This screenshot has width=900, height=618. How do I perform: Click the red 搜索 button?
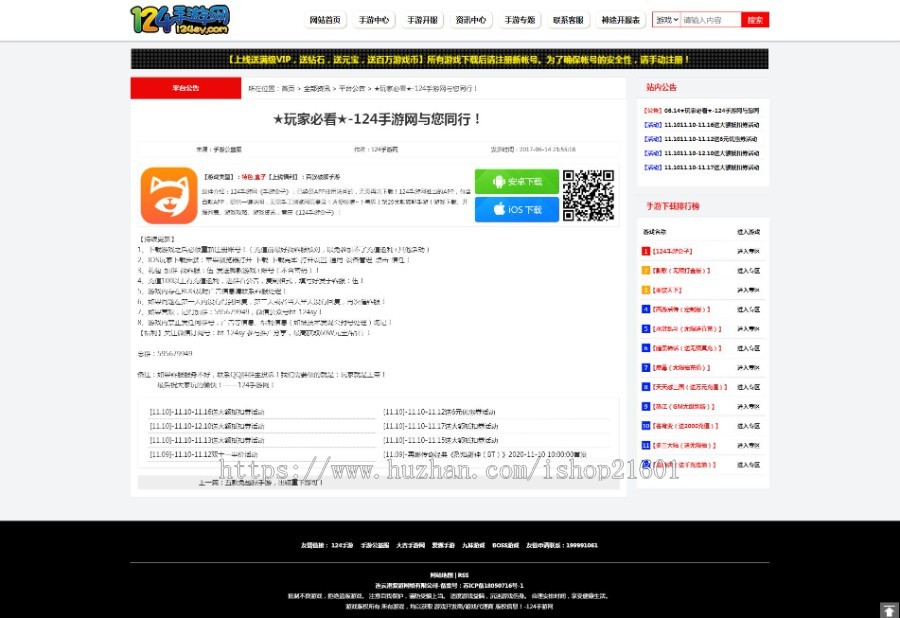pyautogui.click(x=755, y=20)
